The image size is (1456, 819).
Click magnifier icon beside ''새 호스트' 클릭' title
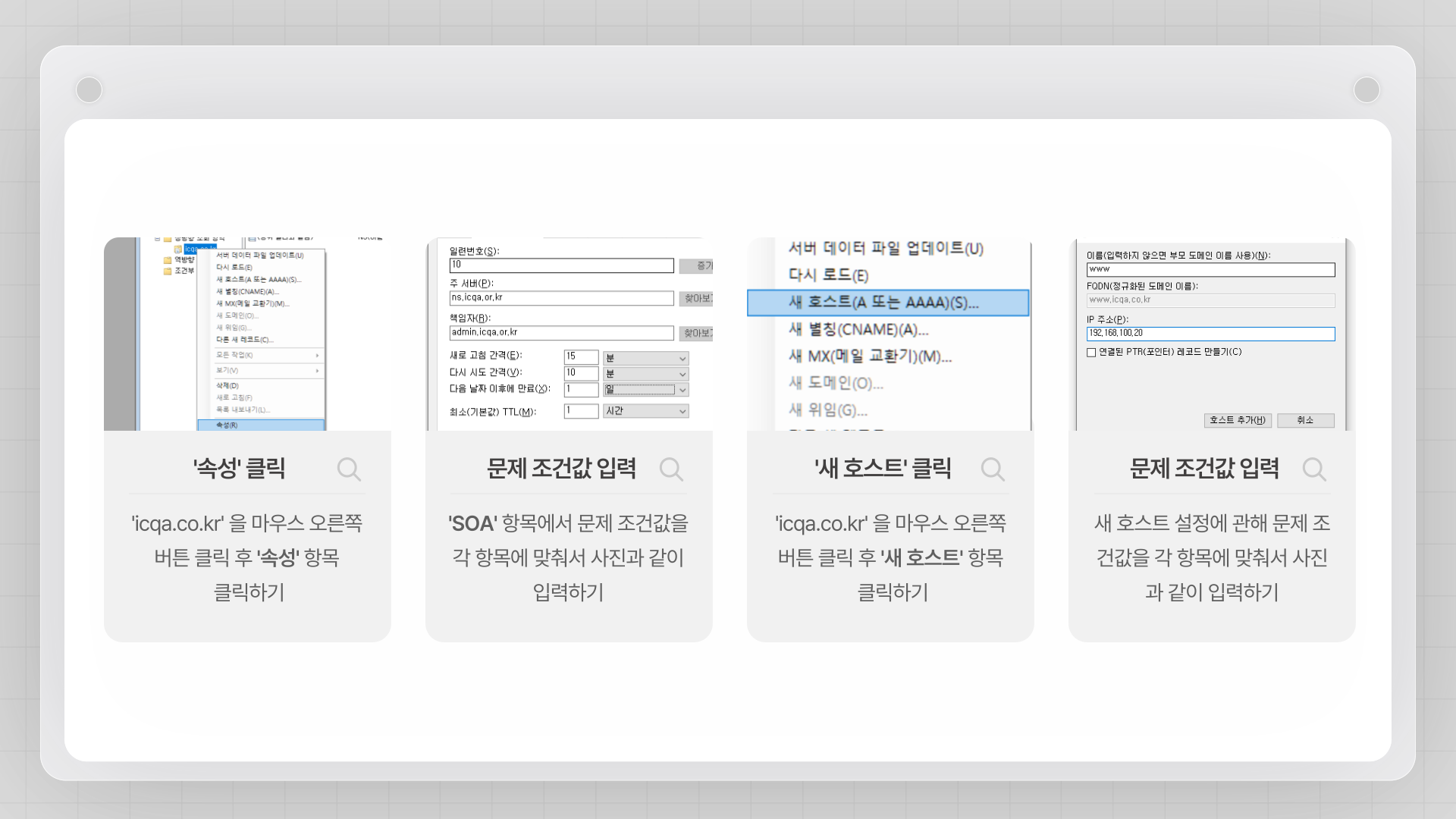(x=993, y=469)
